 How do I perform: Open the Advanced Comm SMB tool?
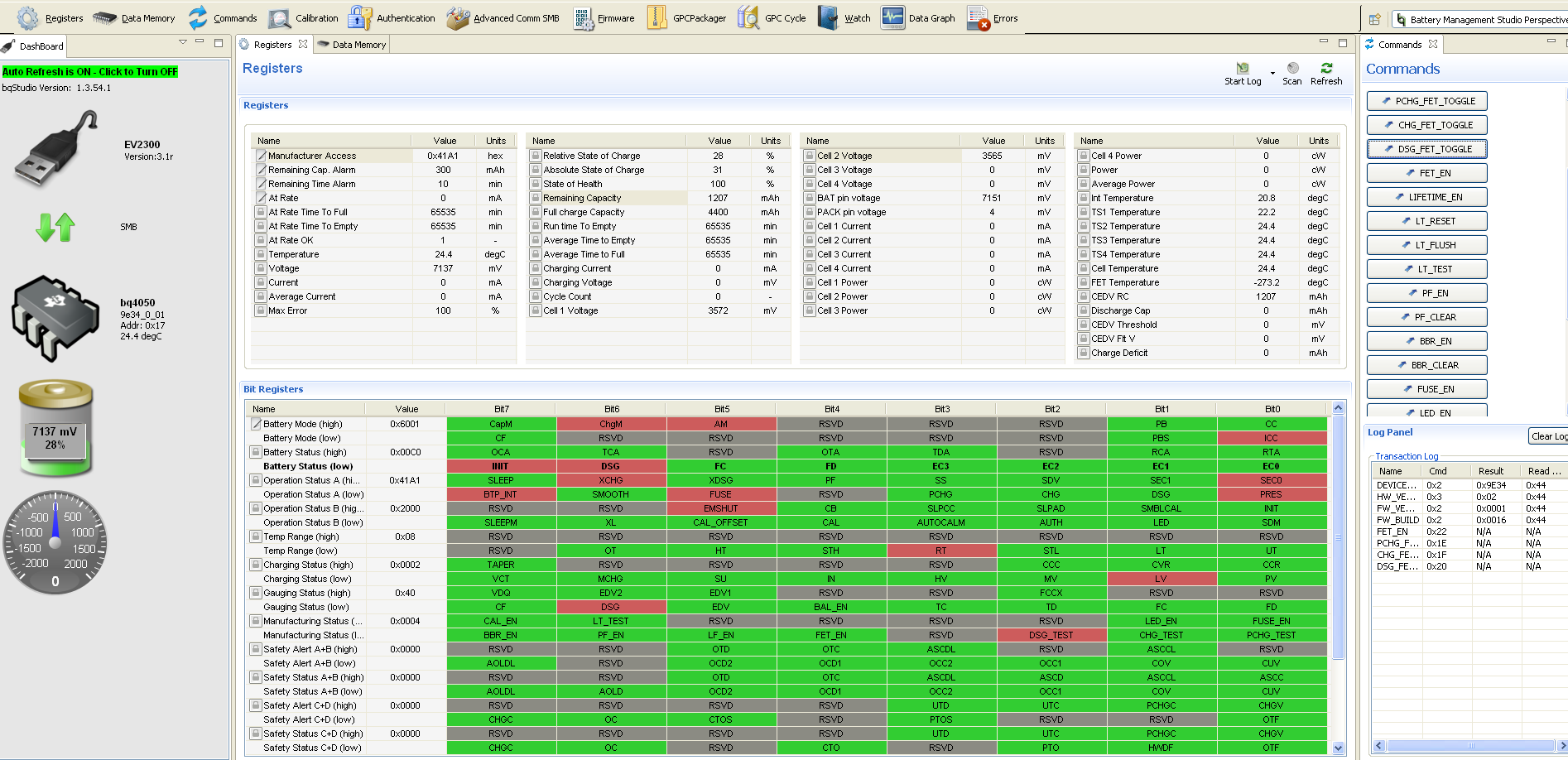coord(503,17)
